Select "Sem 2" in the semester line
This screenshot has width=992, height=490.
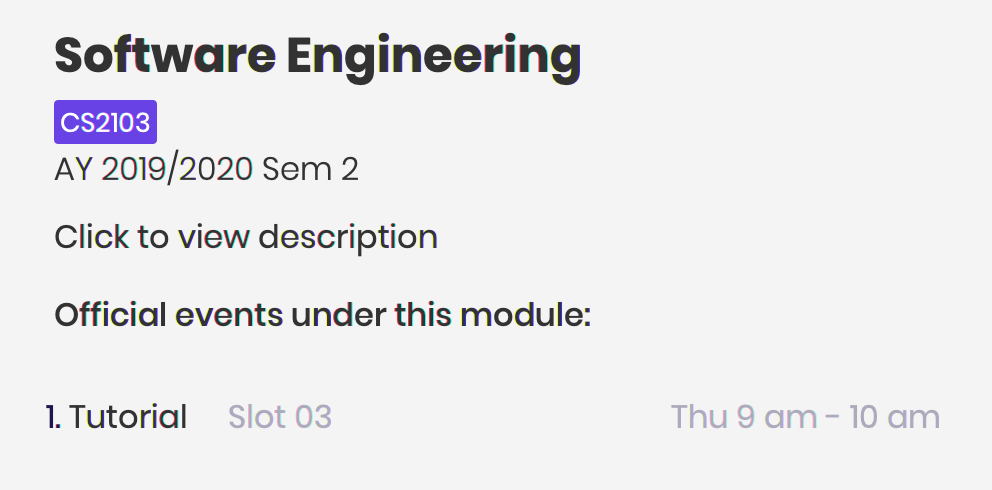click(310, 169)
